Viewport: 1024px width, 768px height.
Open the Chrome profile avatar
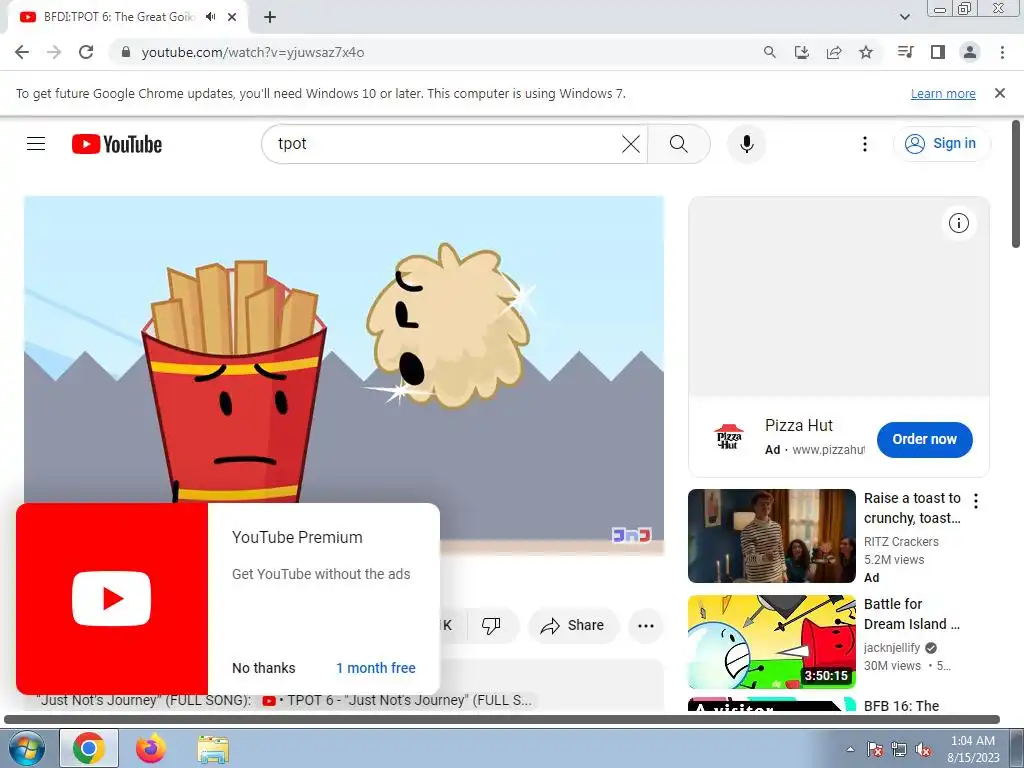click(x=970, y=52)
